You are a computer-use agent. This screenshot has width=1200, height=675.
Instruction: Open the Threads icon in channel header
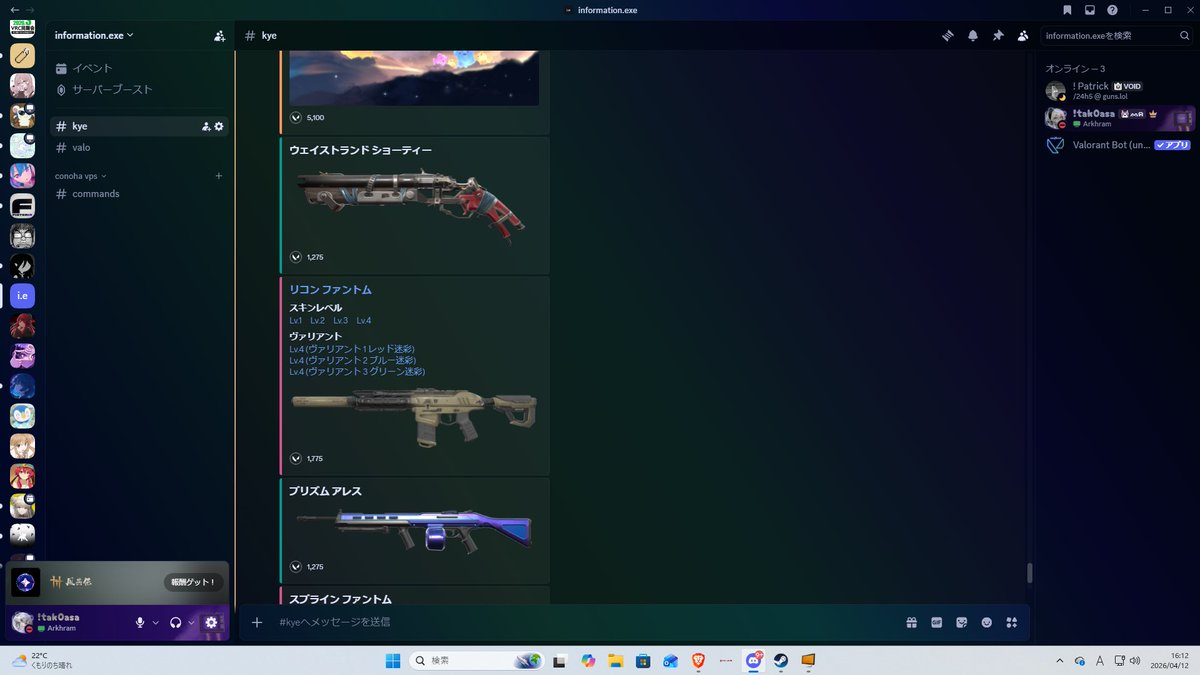pyautogui.click(x=948, y=35)
